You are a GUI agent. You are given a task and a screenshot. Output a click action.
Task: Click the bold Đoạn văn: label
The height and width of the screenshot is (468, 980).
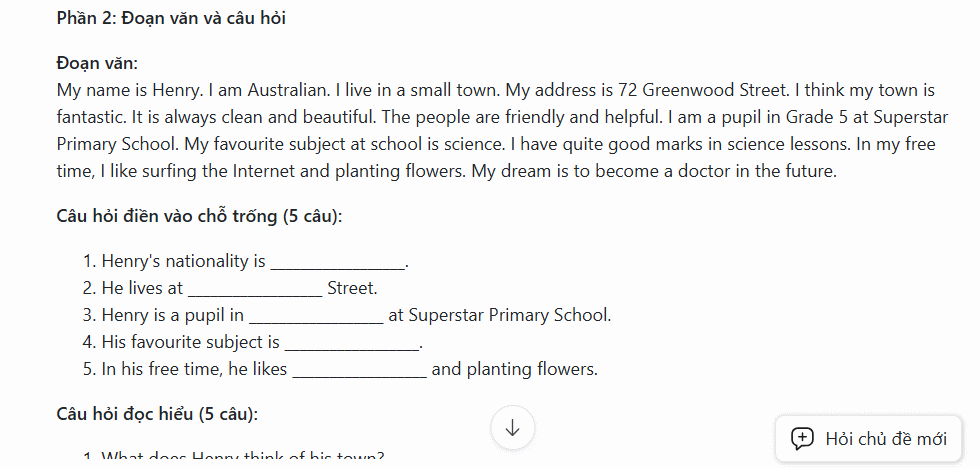pos(98,63)
